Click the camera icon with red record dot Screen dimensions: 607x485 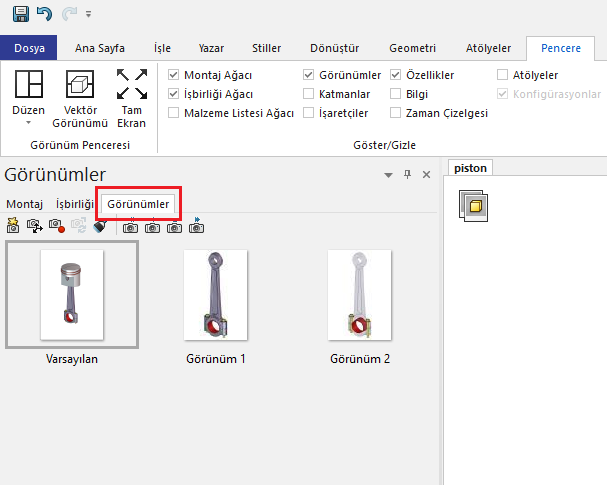coord(57,227)
